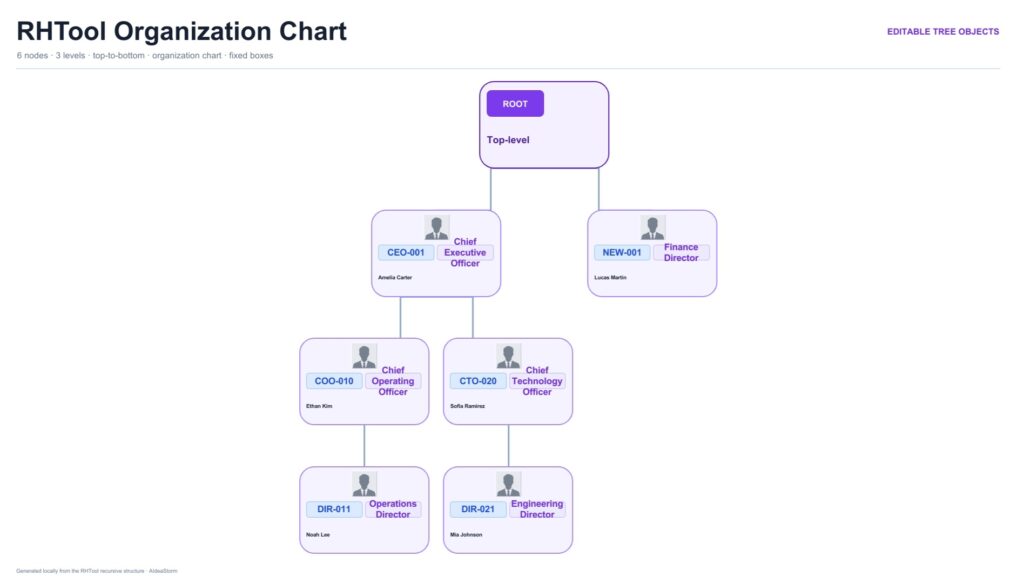Screen dimensions: 1024x583
Task: Select the NEW-001 ID tag
Action: (622, 253)
